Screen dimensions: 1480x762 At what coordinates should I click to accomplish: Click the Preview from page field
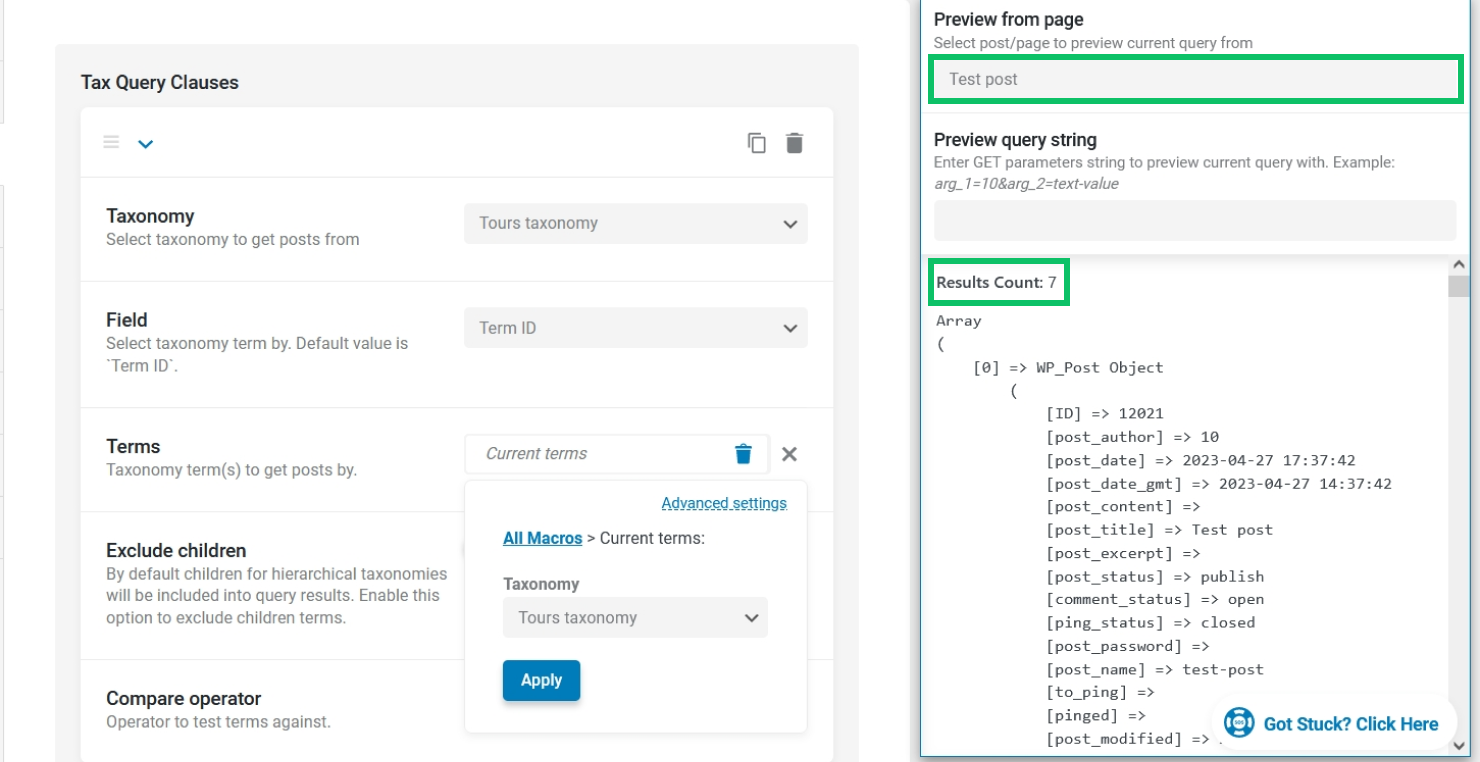[1195, 79]
